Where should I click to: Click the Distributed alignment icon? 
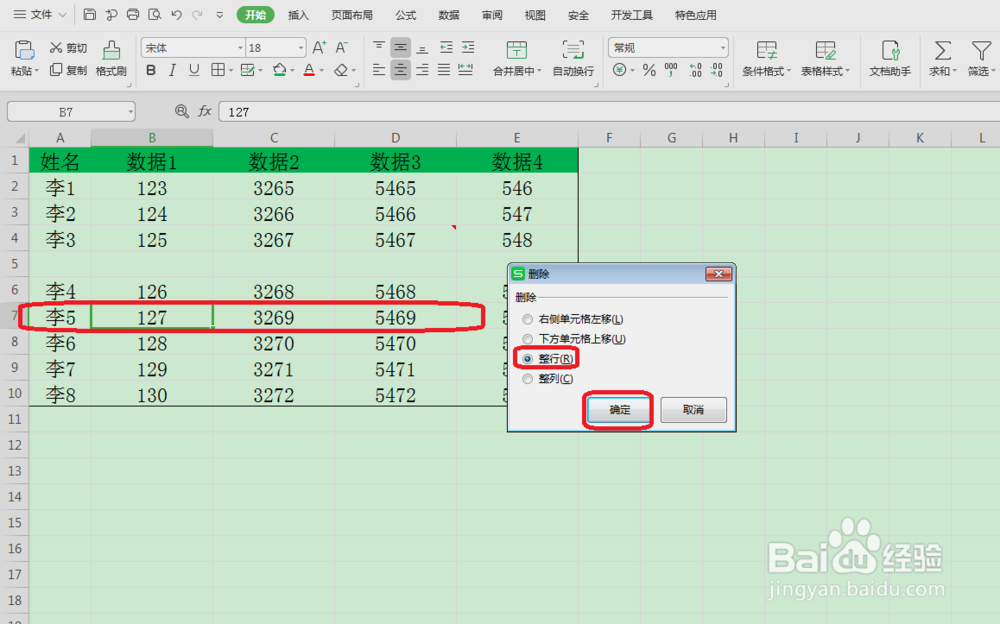click(466, 70)
